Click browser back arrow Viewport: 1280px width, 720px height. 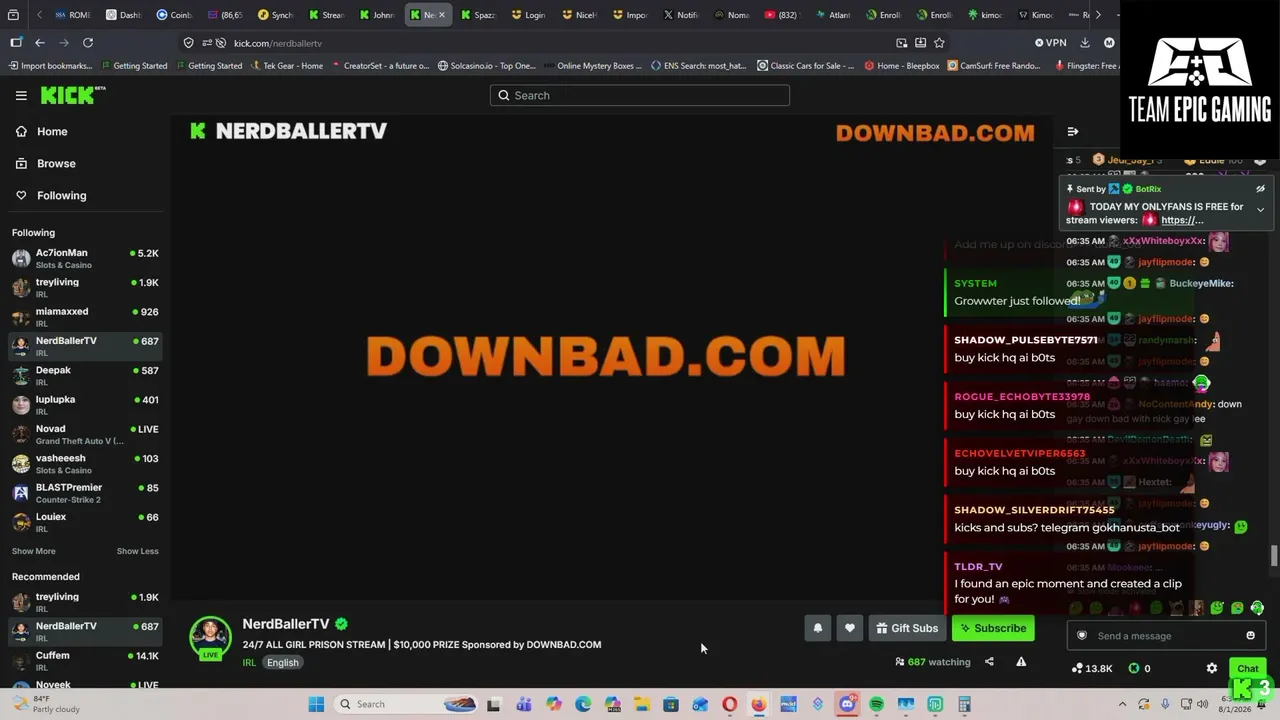click(x=40, y=43)
